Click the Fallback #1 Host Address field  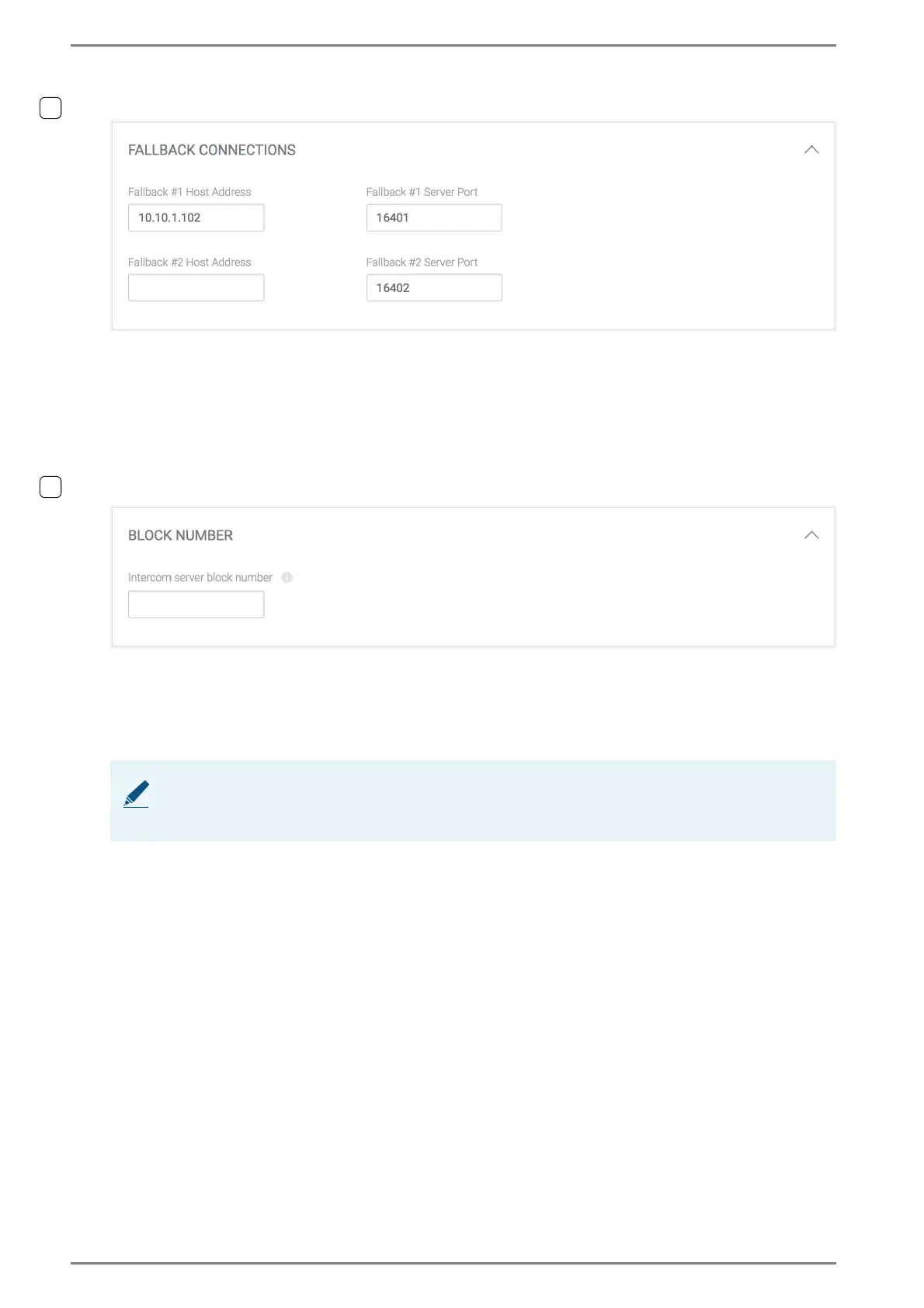tap(196, 217)
